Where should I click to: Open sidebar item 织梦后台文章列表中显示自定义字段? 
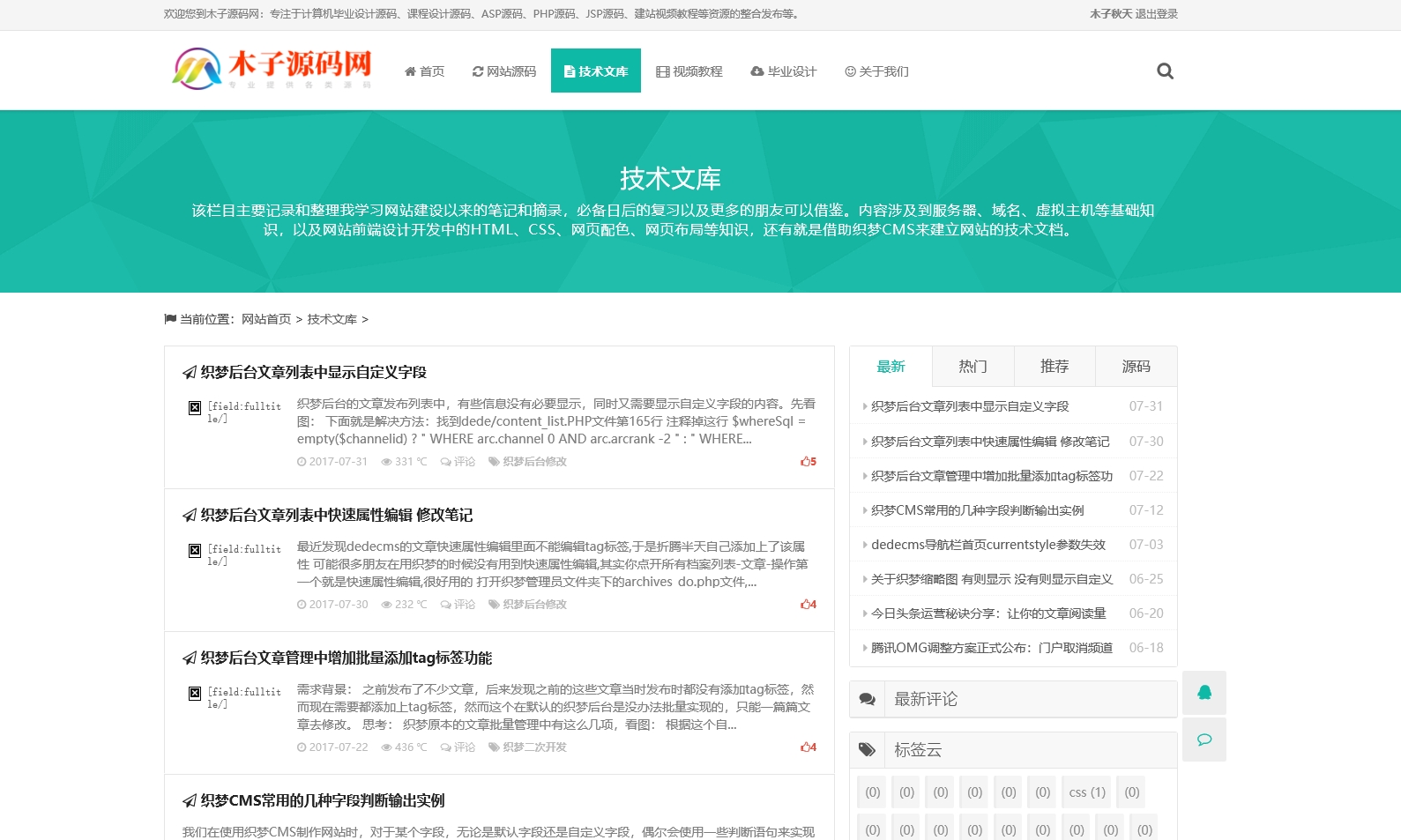click(970, 406)
